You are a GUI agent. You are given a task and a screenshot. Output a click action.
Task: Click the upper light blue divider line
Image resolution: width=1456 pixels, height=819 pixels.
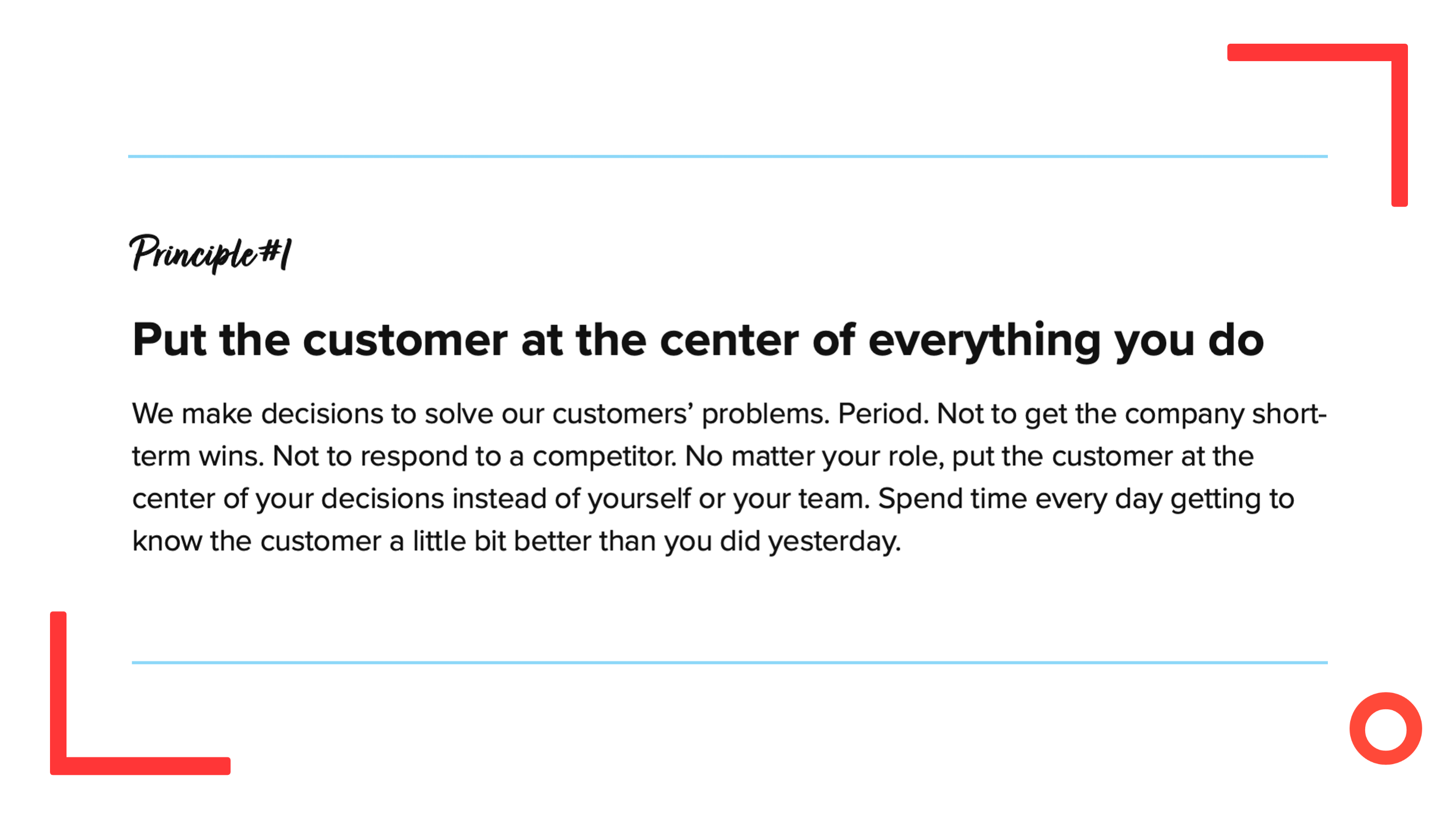tap(728, 156)
